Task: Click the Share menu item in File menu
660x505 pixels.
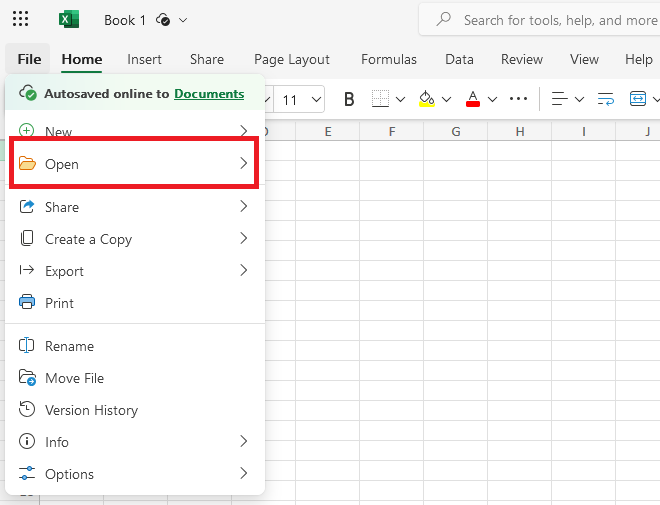Action: coord(135,207)
